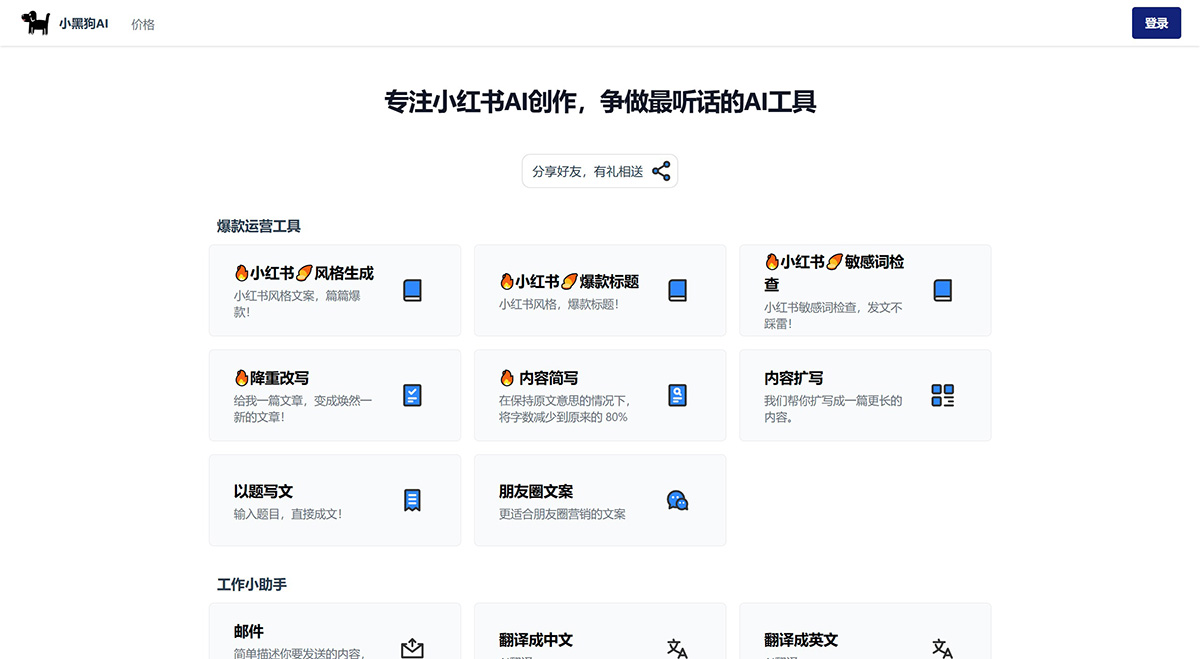
Task: Click the 登录 button at top right
Action: (1156, 22)
